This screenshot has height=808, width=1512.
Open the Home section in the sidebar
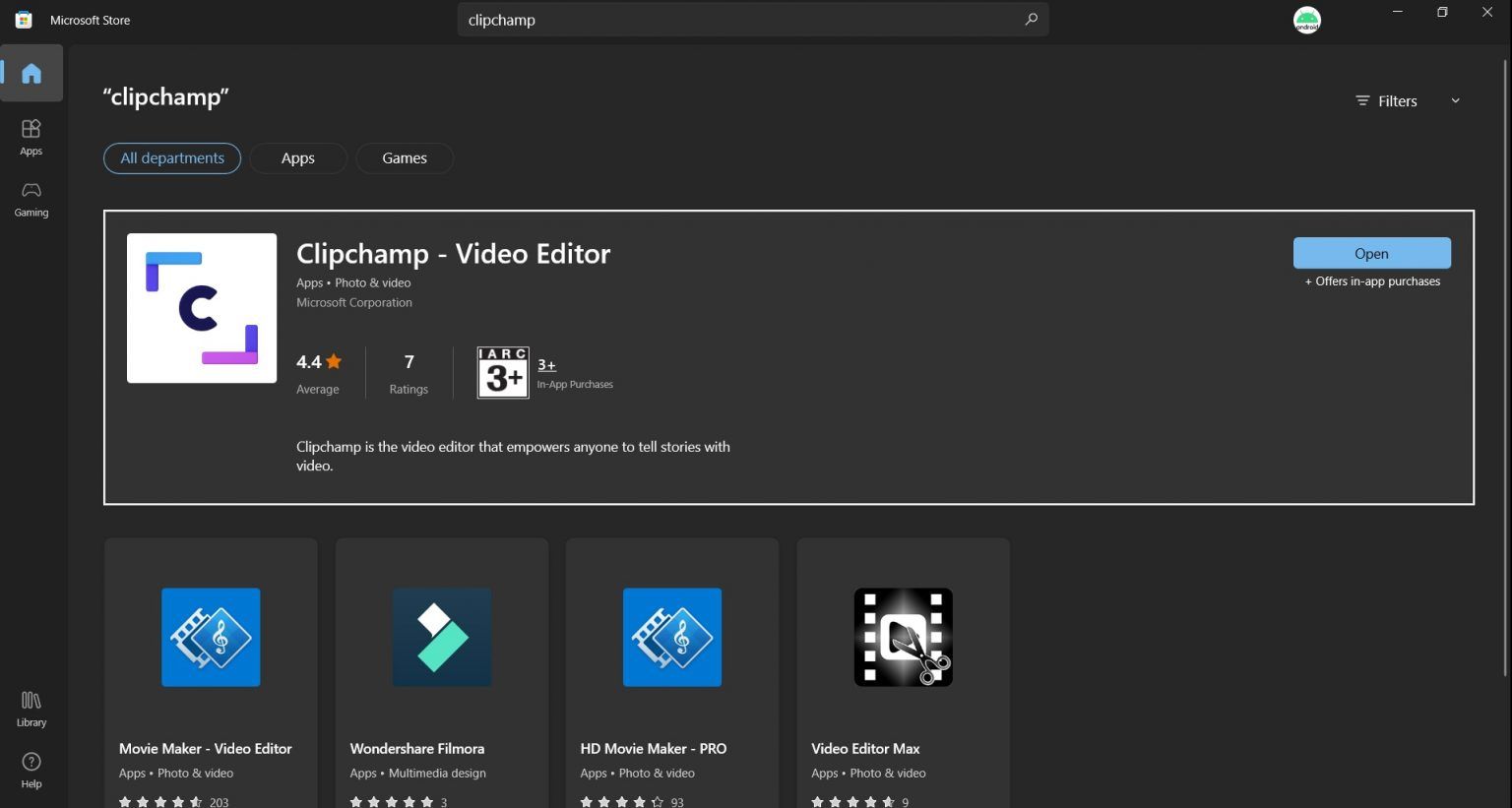point(31,72)
